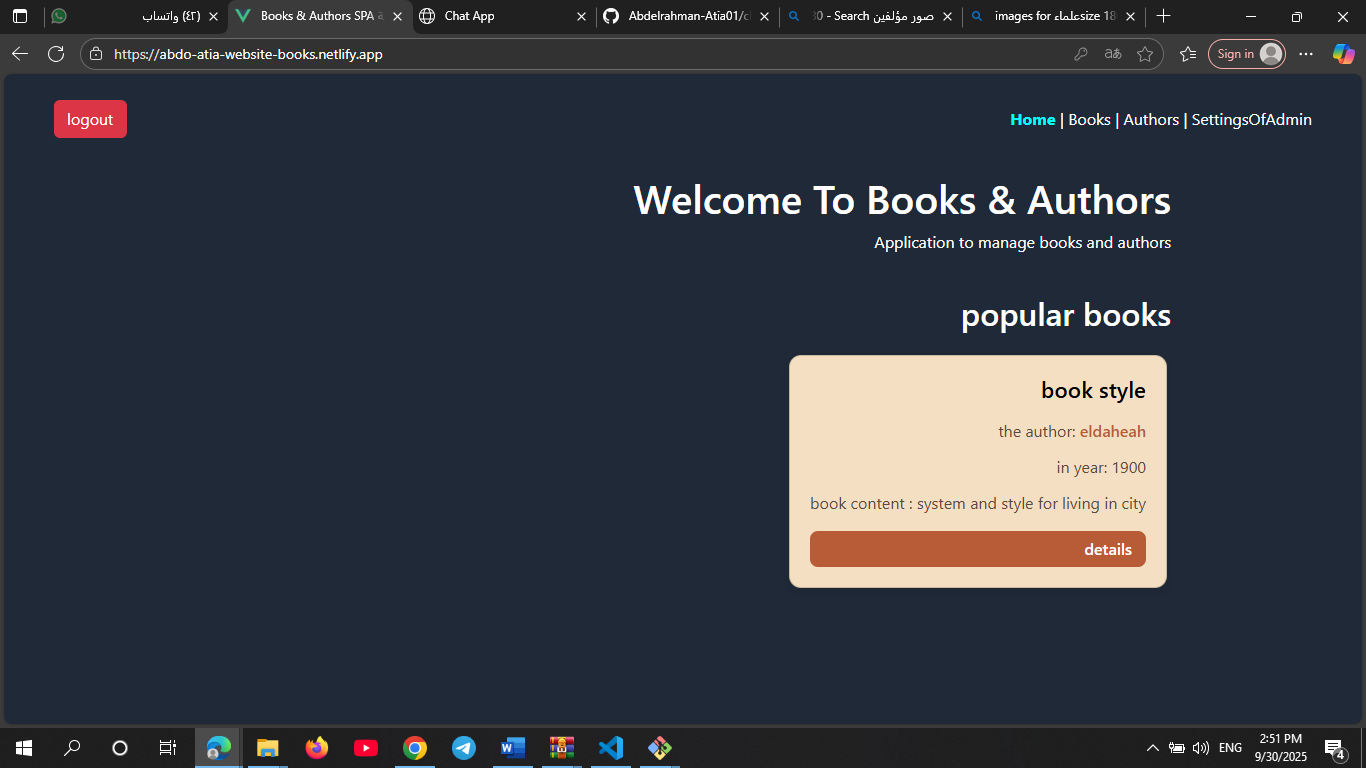The height and width of the screenshot is (768, 1366).
Task: Click the browser back arrow
Action: click(x=20, y=54)
